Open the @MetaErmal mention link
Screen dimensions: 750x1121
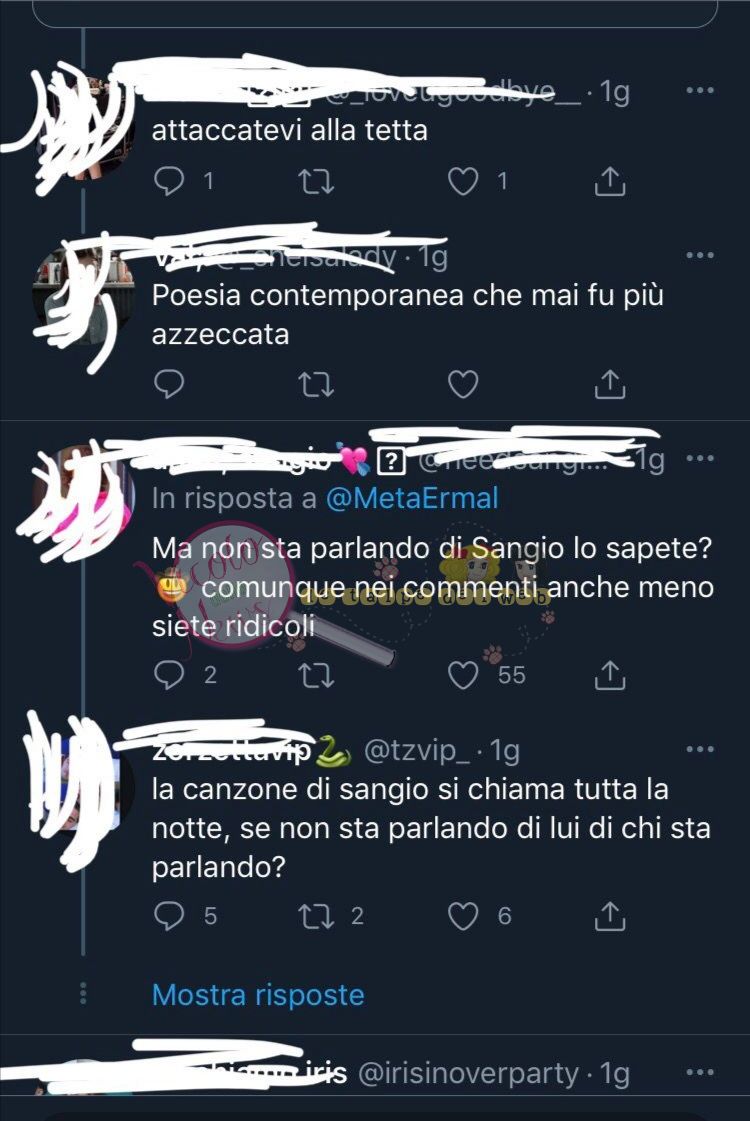point(412,498)
